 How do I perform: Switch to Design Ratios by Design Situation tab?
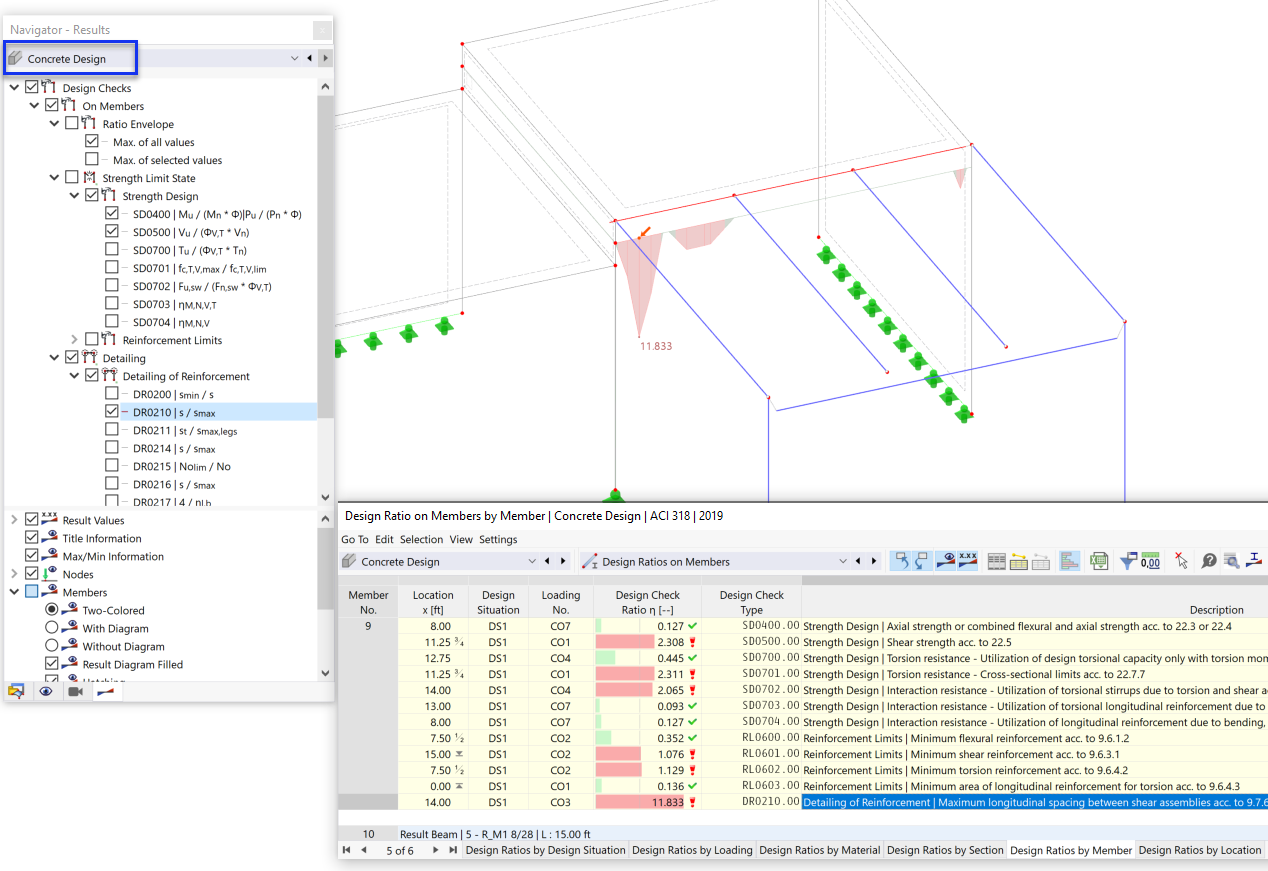(x=546, y=850)
